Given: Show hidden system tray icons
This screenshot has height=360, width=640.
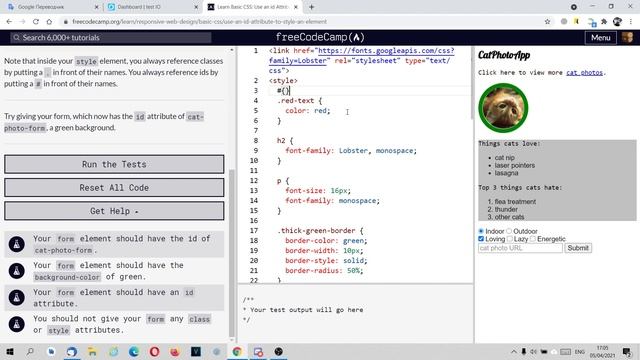Looking at the screenshot, I should 513,351.
